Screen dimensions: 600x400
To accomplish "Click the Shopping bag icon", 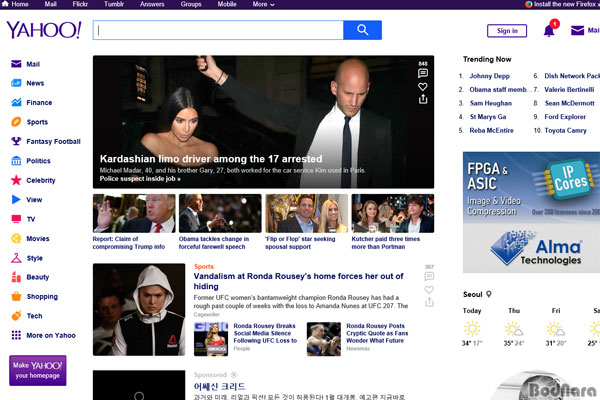I will pyautogui.click(x=16, y=296).
